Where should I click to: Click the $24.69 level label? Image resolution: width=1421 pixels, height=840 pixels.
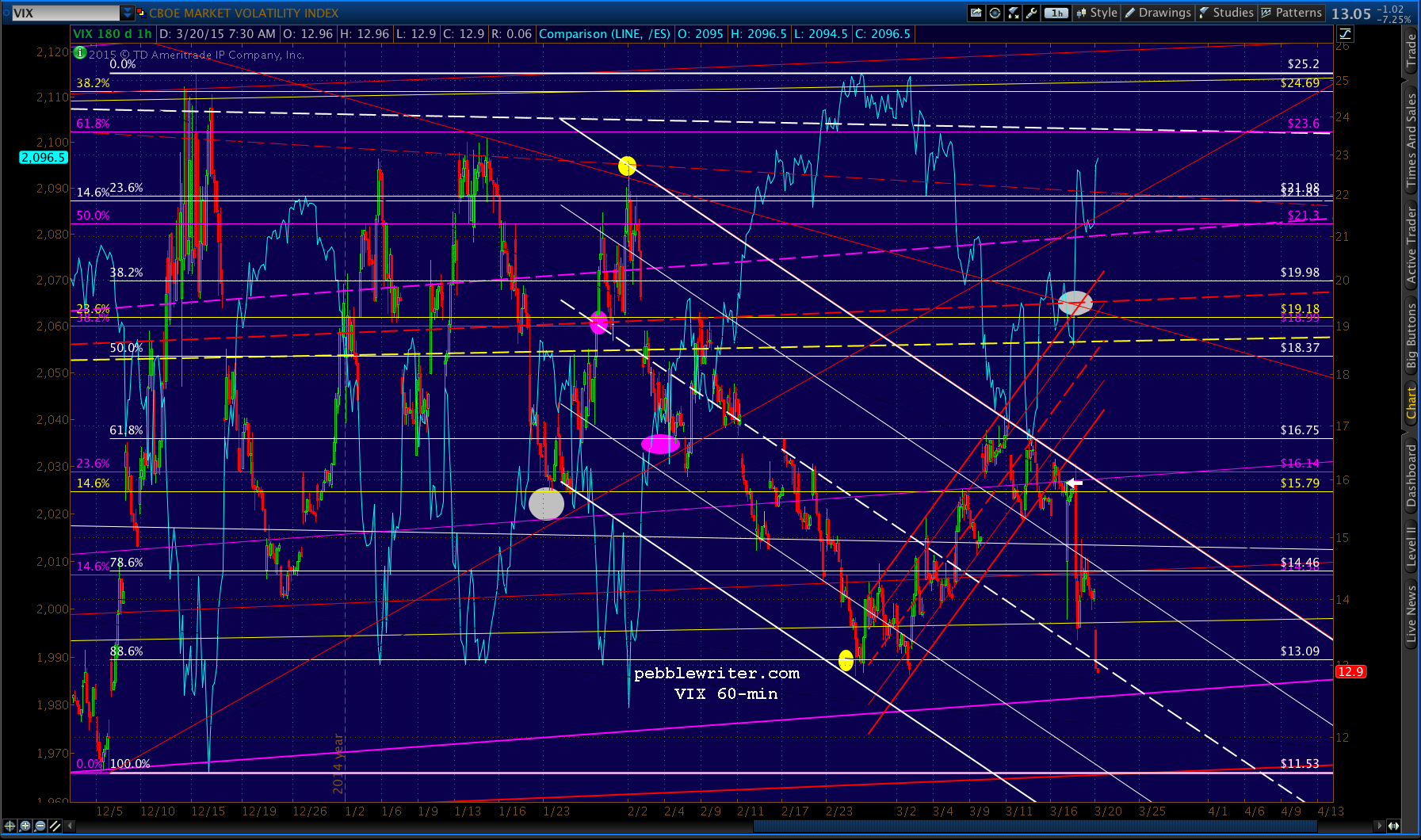1301,83
